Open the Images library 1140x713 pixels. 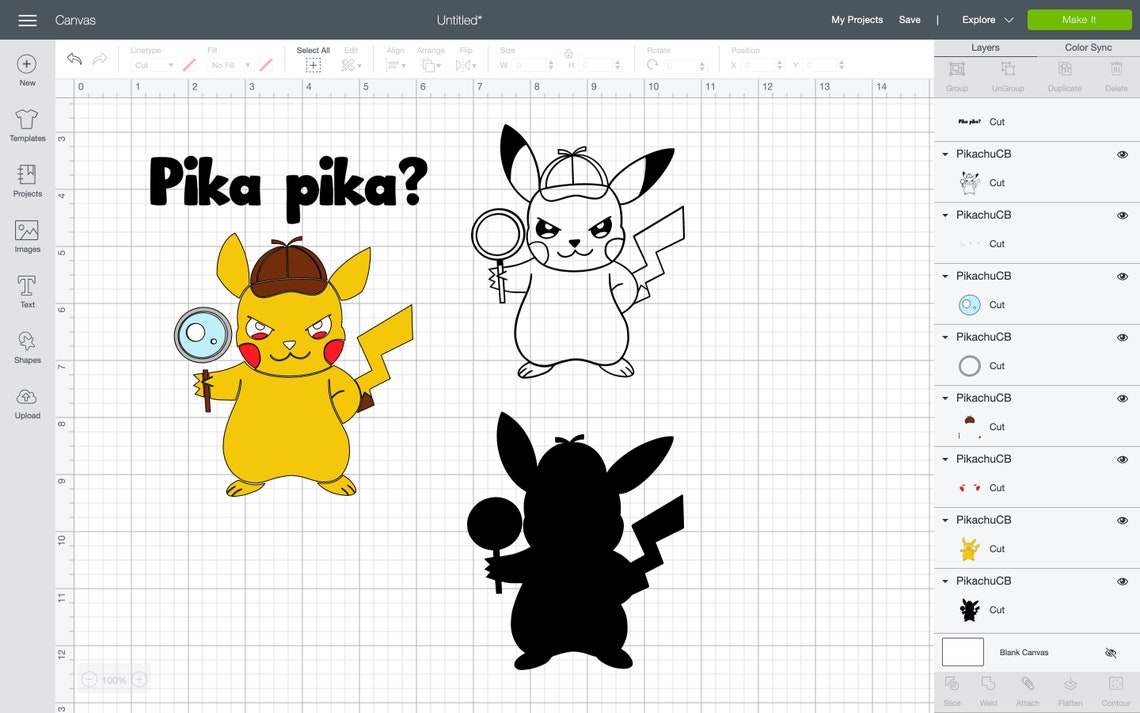point(27,236)
